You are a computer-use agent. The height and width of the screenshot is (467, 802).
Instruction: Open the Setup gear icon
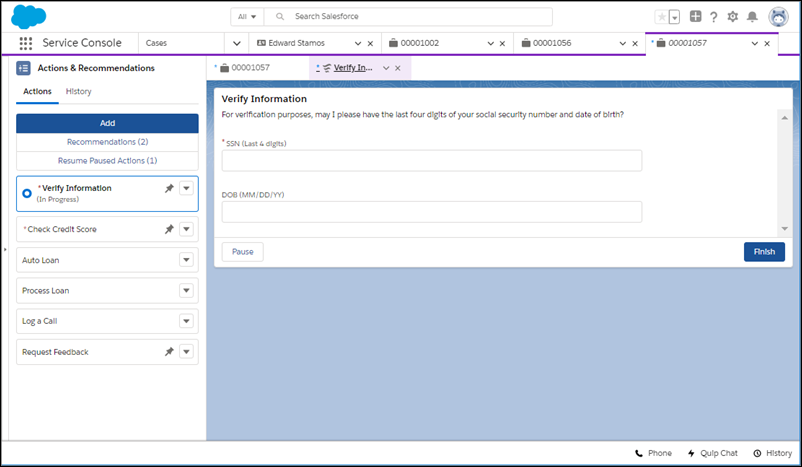tap(733, 17)
